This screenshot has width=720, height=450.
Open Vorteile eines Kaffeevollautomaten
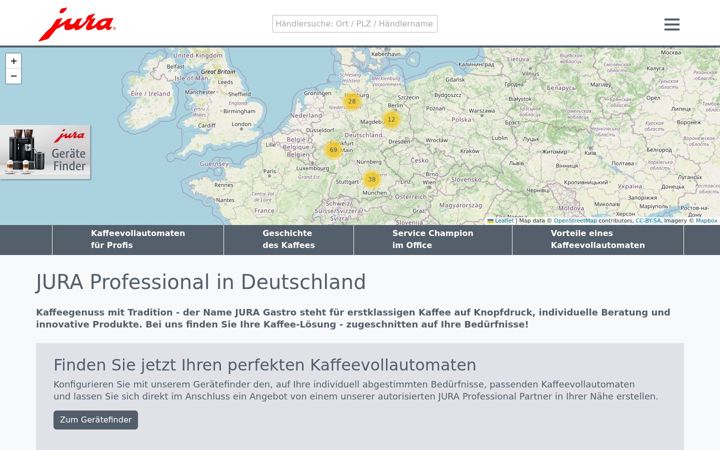point(597,239)
